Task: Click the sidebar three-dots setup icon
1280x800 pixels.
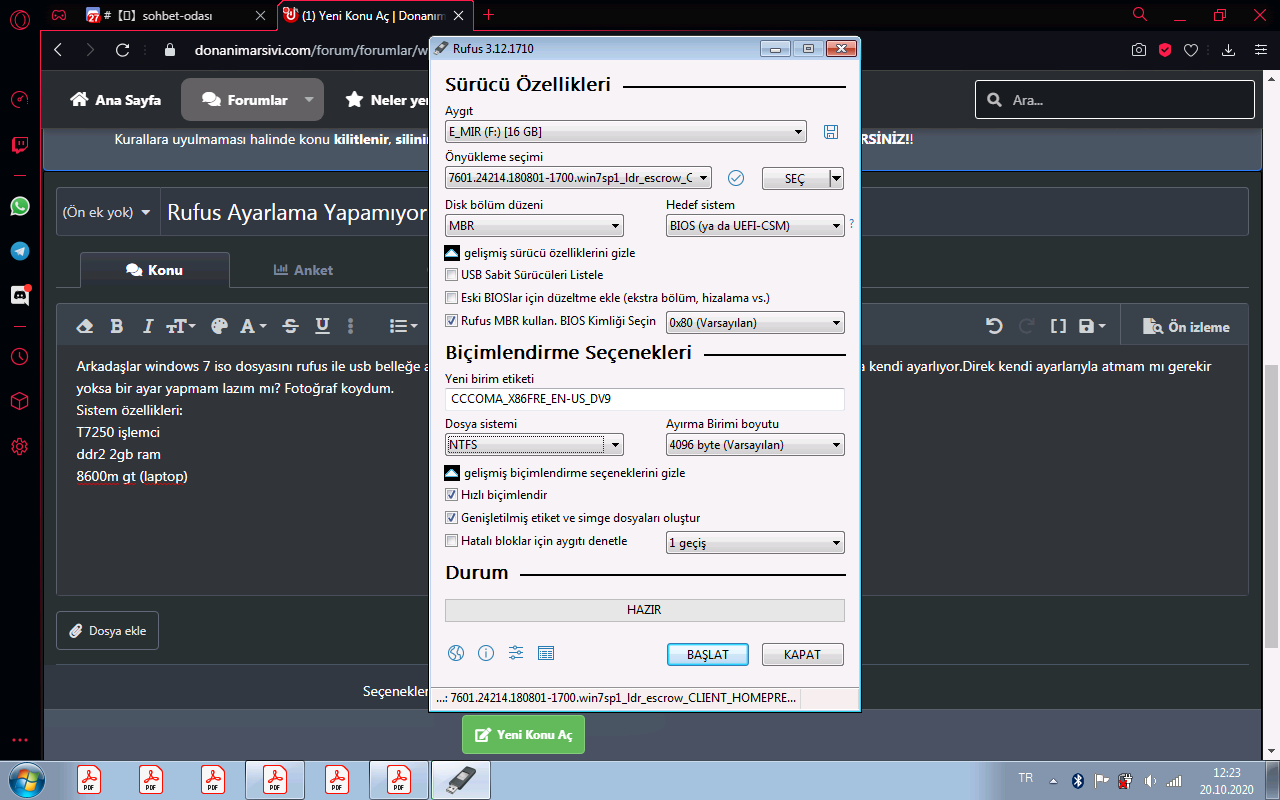Action: tap(19, 741)
